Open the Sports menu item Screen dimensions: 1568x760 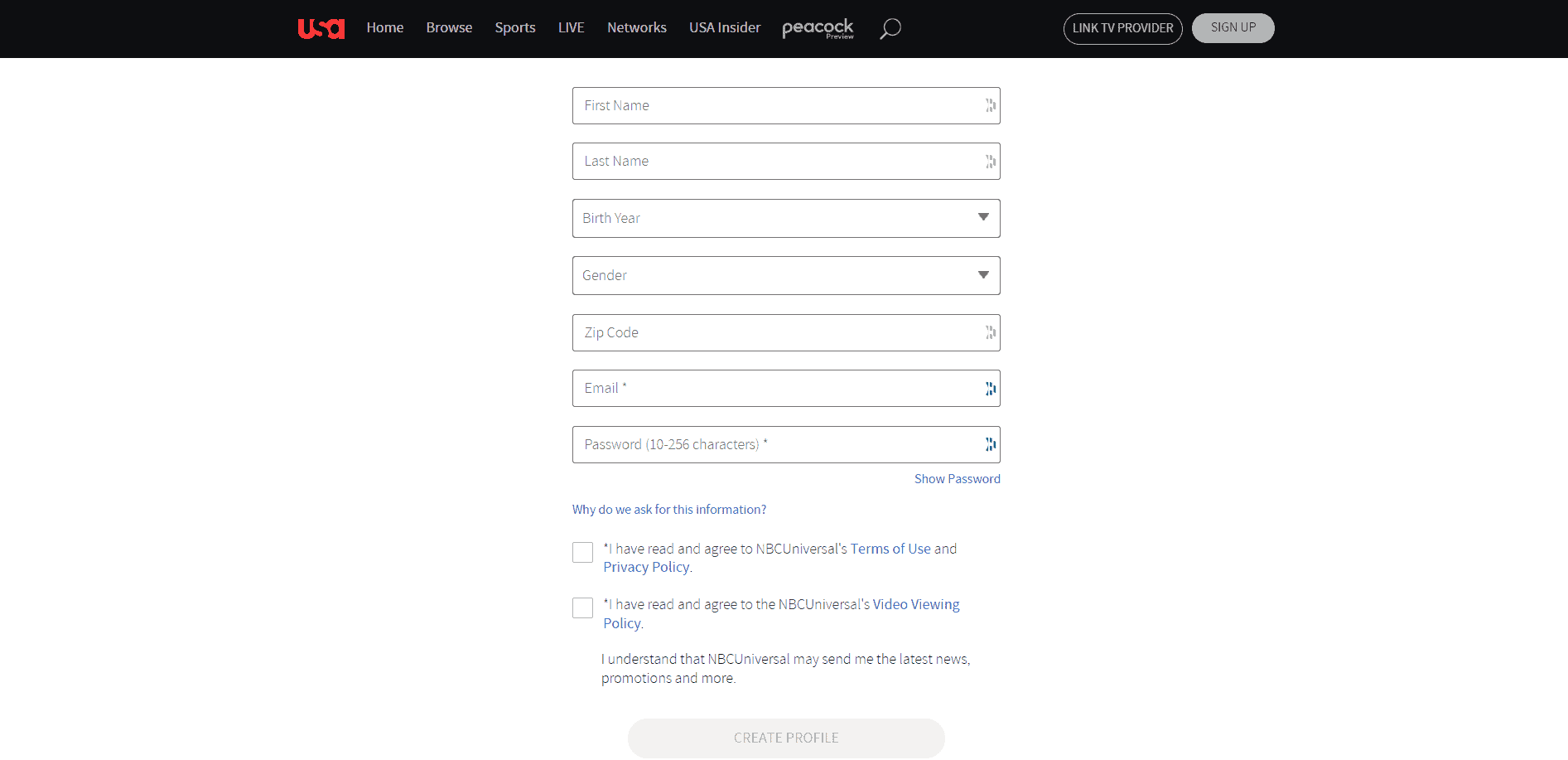(x=515, y=27)
